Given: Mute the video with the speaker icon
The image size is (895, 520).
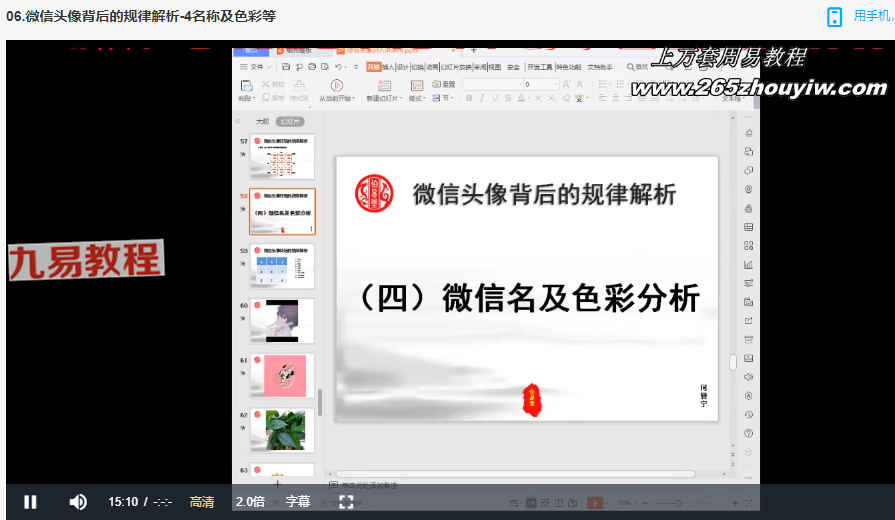Looking at the screenshot, I should click(x=78, y=502).
